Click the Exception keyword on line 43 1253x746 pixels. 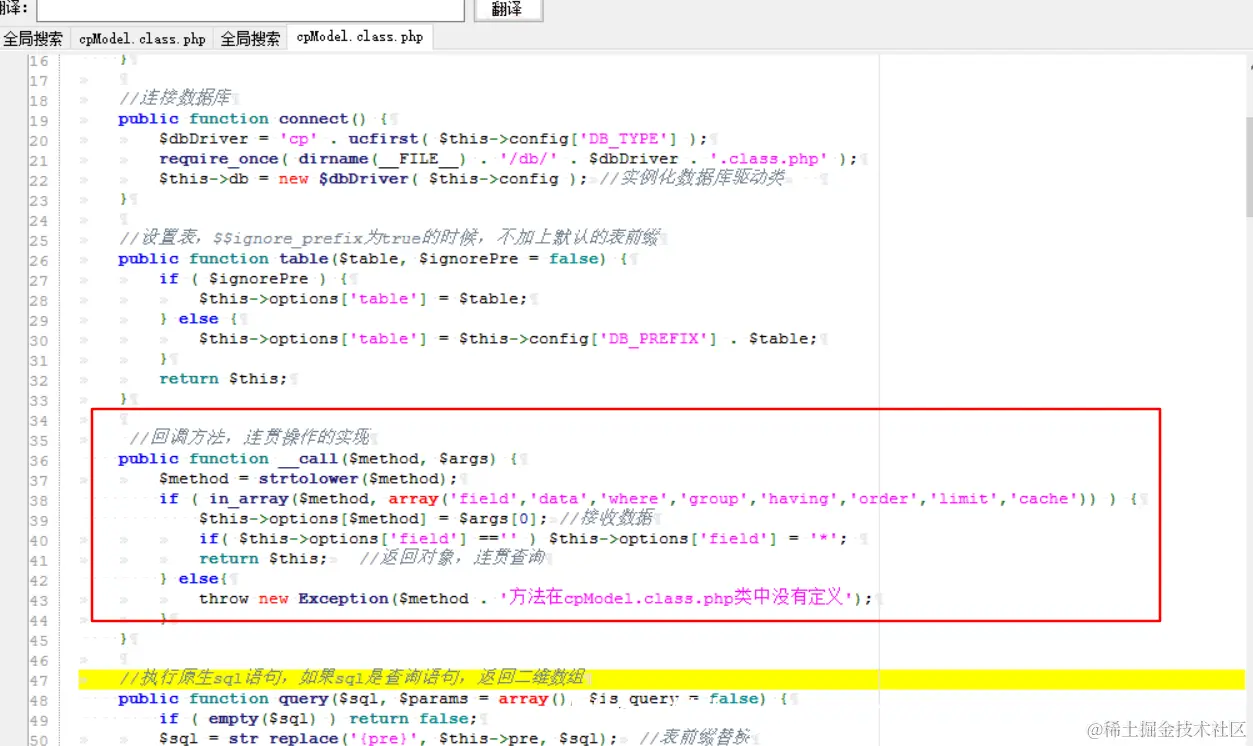(343, 599)
